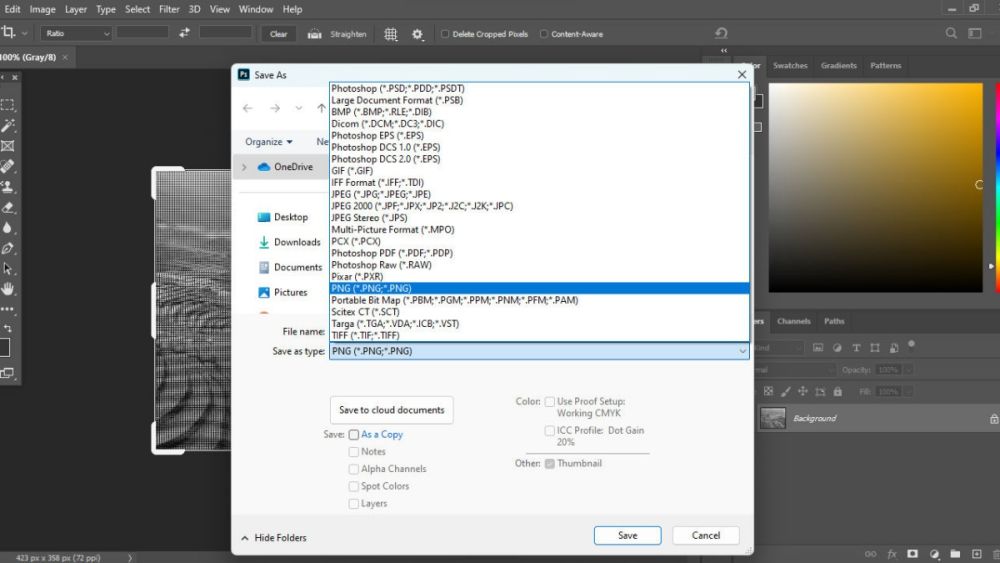1000x563 pixels.
Task: Click the Straighten level icon
Action: click(x=314, y=34)
